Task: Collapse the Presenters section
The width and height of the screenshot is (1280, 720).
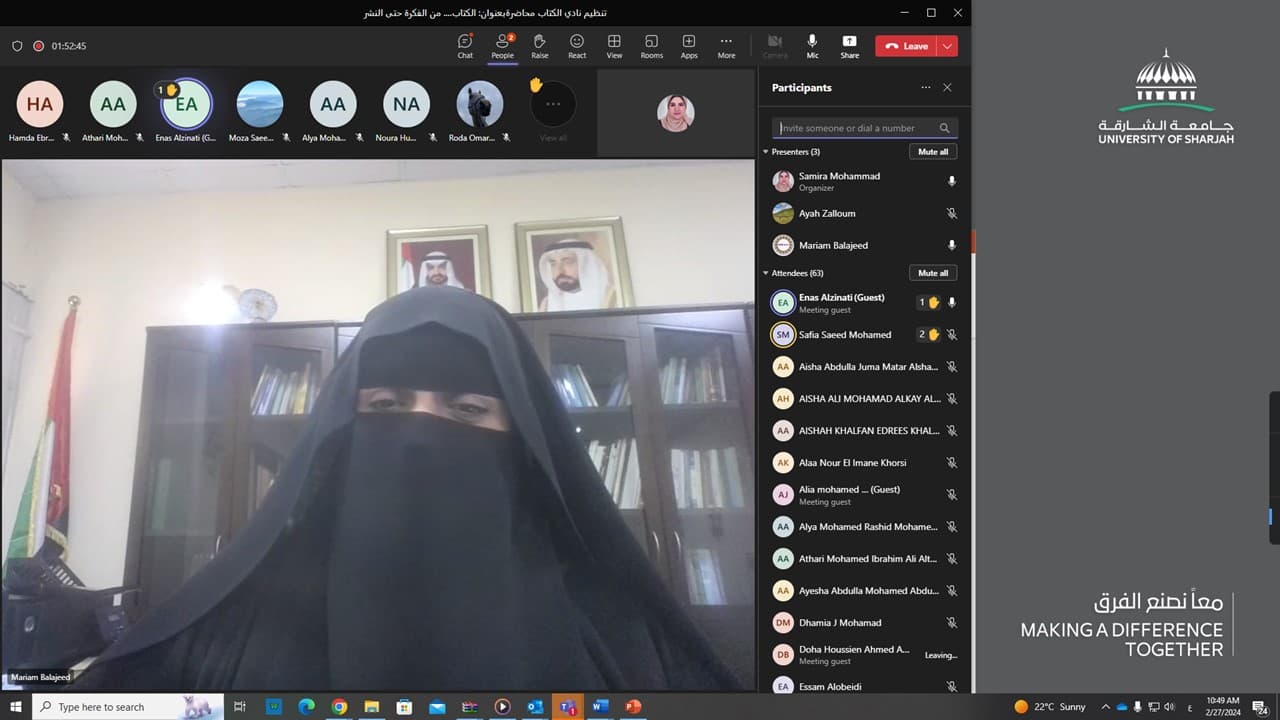Action: (766, 152)
